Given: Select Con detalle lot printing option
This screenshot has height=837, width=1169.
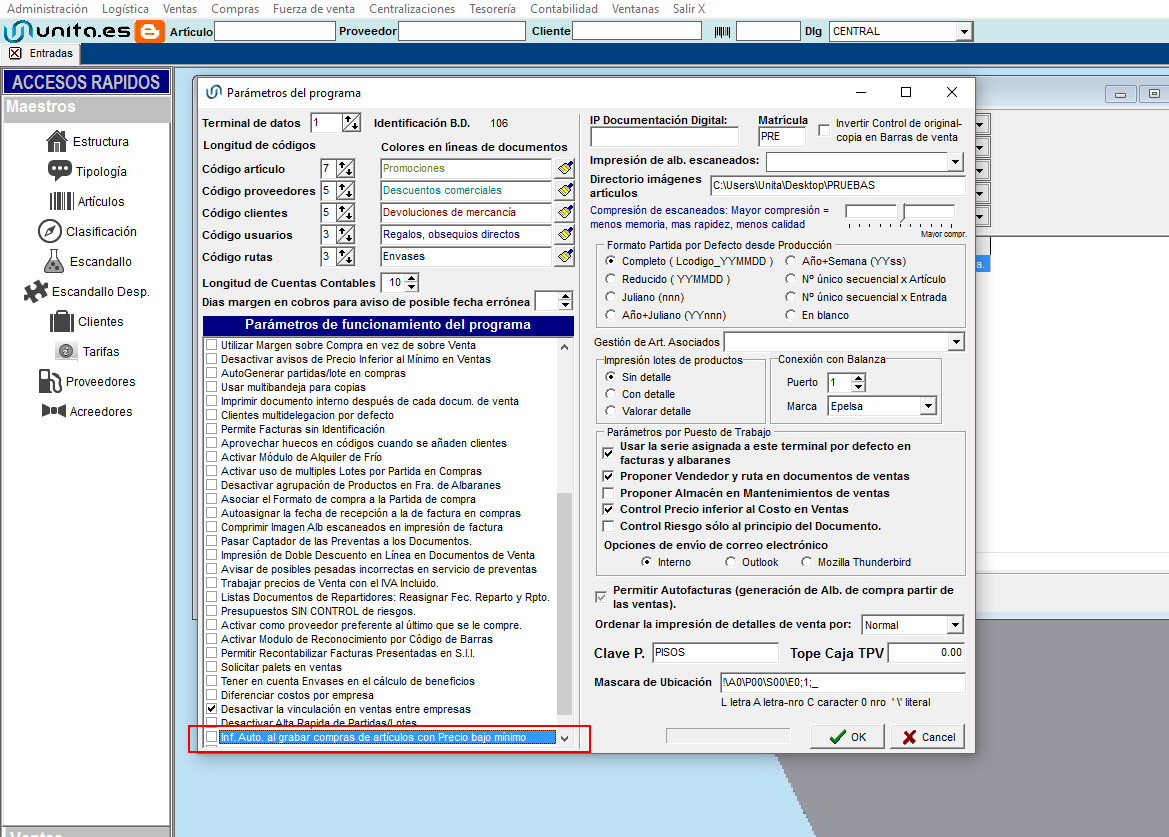Looking at the screenshot, I should (x=611, y=394).
